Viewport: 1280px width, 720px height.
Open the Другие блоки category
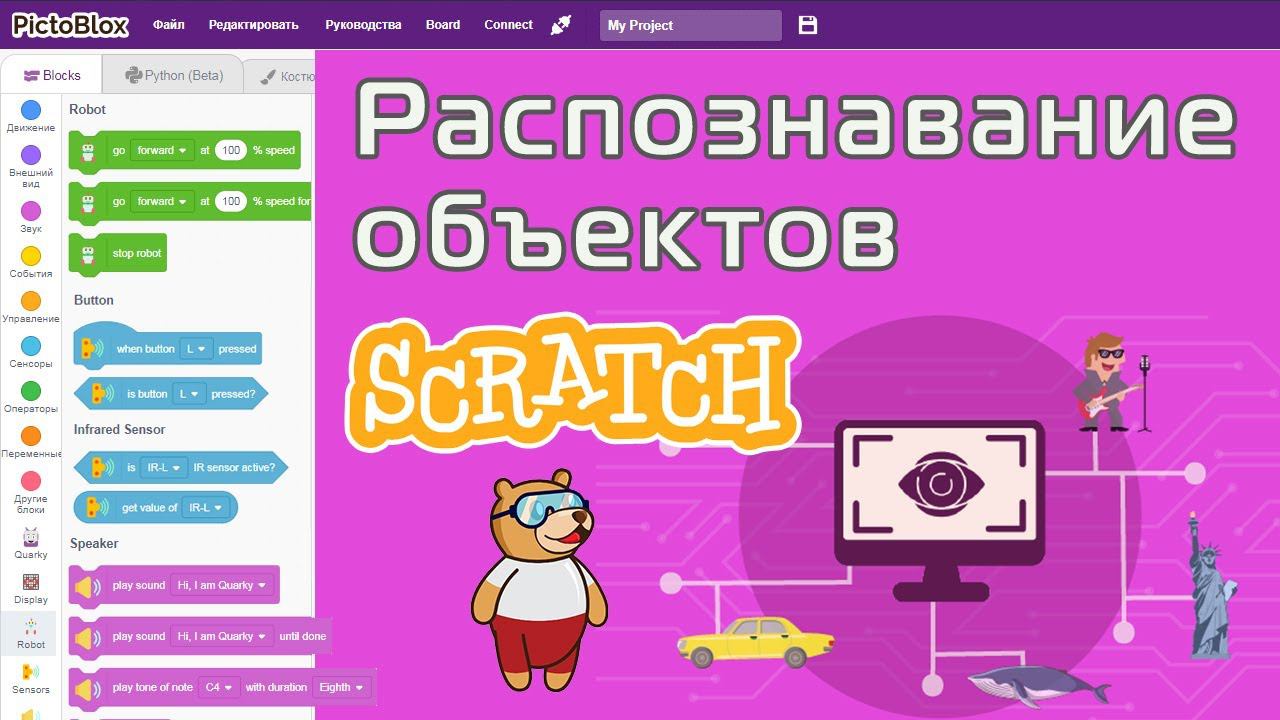pyautogui.click(x=31, y=492)
